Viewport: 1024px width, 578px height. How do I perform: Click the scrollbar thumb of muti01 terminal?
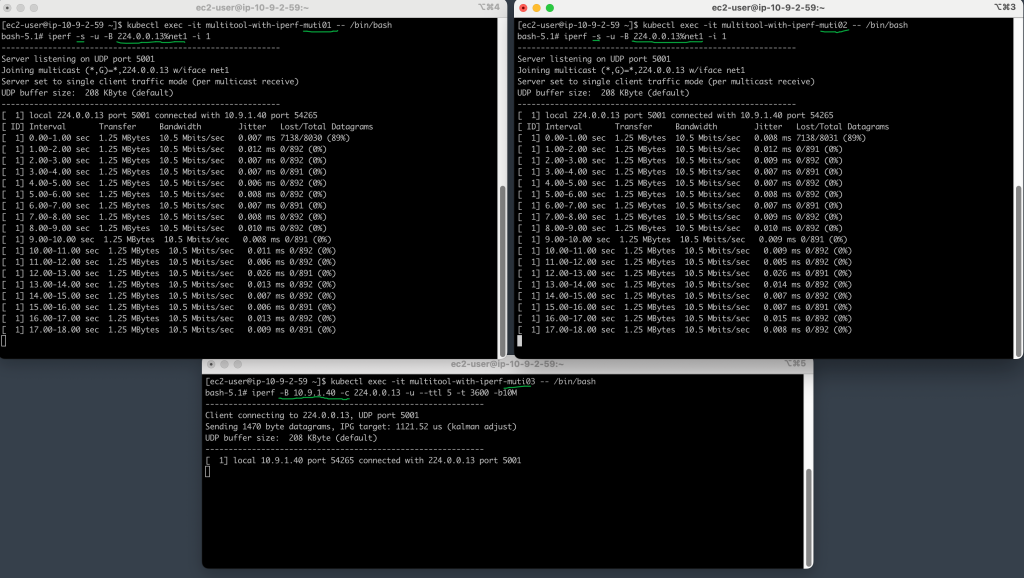[x=502, y=270]
